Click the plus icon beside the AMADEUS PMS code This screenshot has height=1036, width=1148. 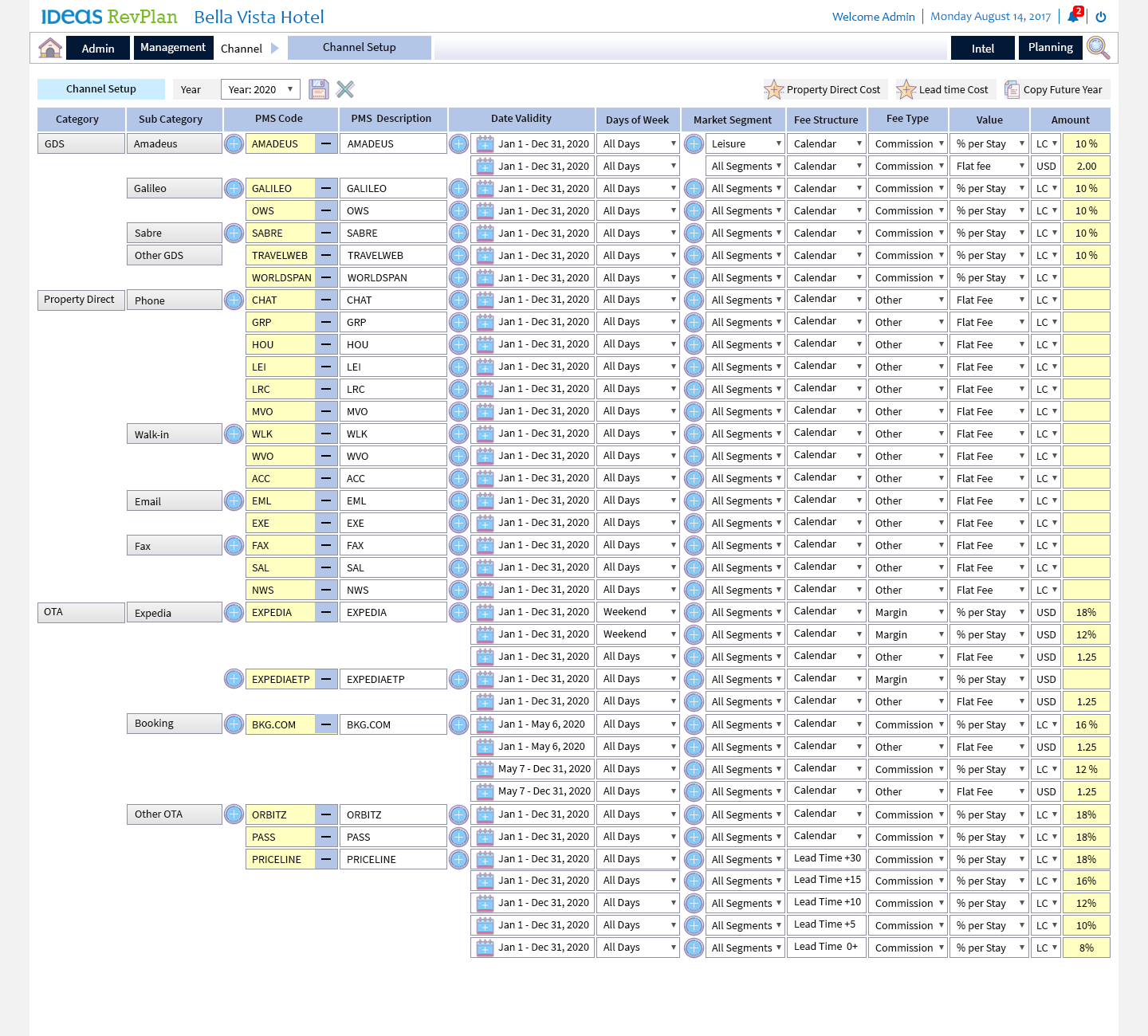(234, 144)
